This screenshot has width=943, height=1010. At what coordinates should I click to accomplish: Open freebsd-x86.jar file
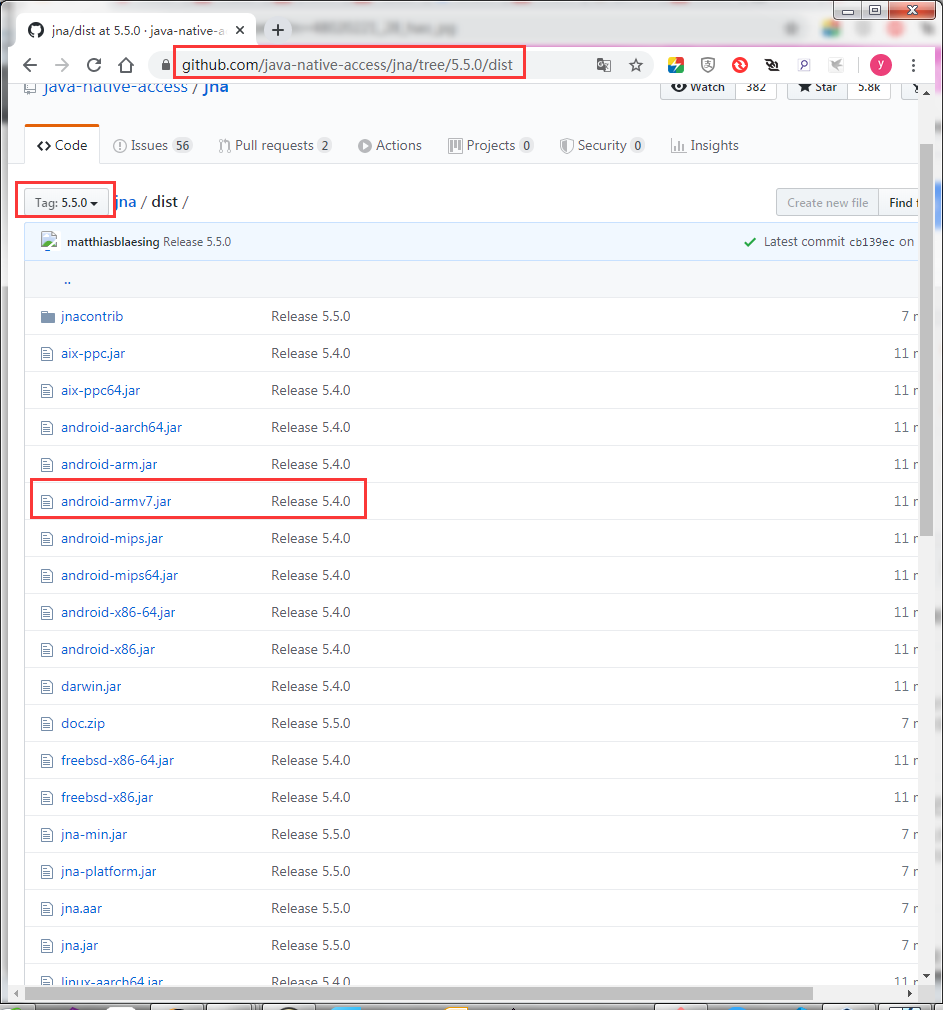[107, 797]
